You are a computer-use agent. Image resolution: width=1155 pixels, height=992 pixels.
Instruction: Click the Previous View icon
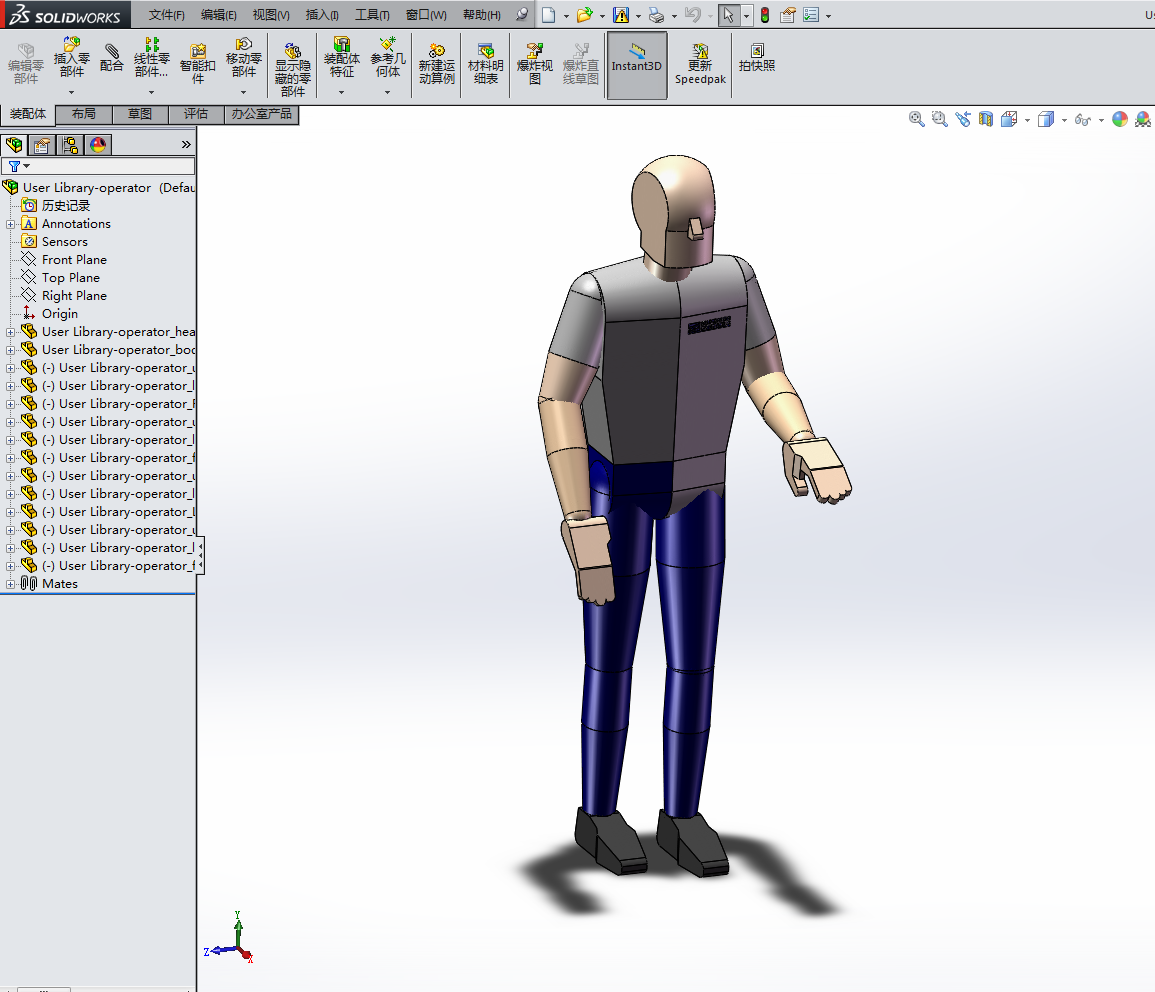[x=963, y=119]
